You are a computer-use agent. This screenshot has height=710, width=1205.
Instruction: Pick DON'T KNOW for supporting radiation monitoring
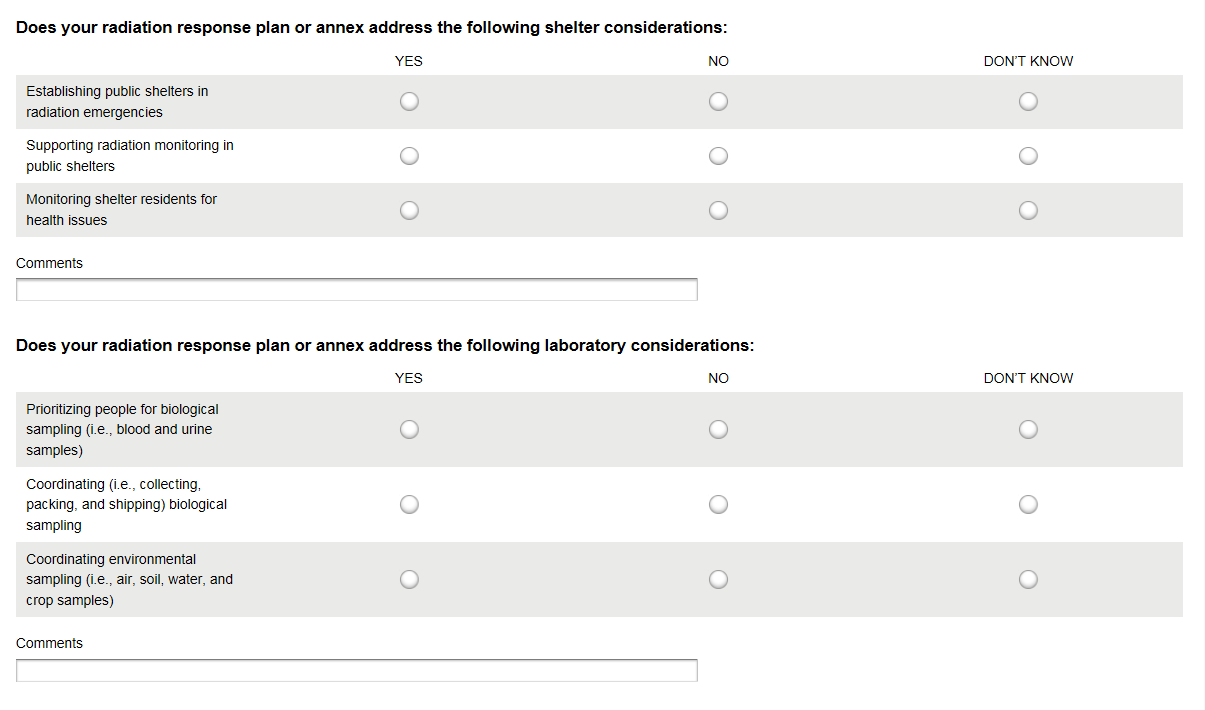(1028, 156)
